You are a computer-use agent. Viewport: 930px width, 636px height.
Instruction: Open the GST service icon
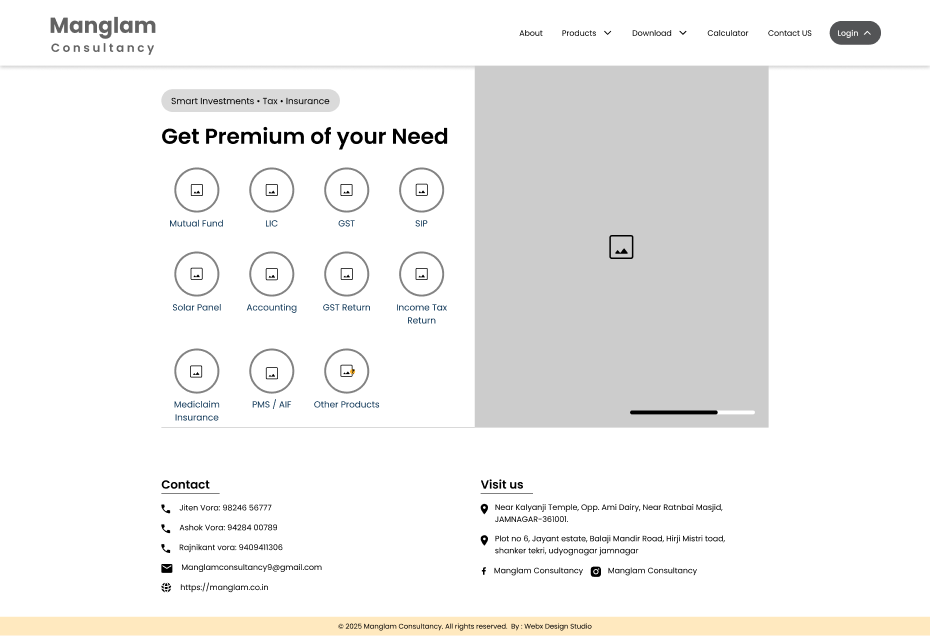click(347, 190)
